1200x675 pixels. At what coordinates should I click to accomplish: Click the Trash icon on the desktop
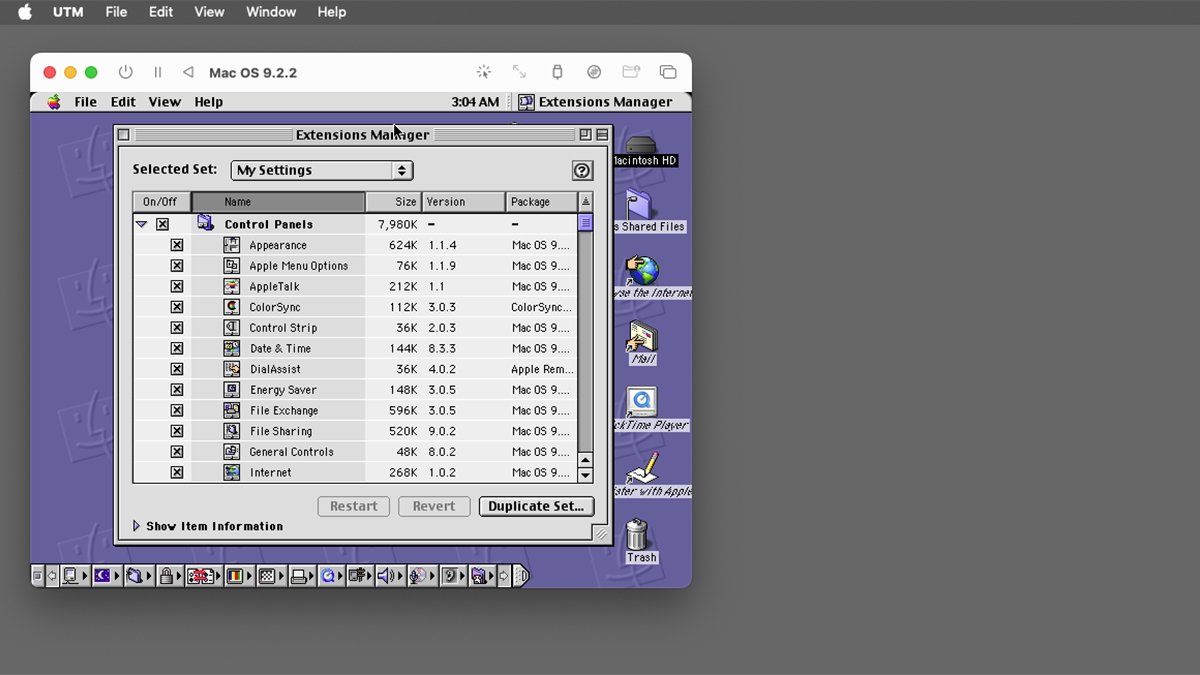pyautogui.click(x=637, y=534)
